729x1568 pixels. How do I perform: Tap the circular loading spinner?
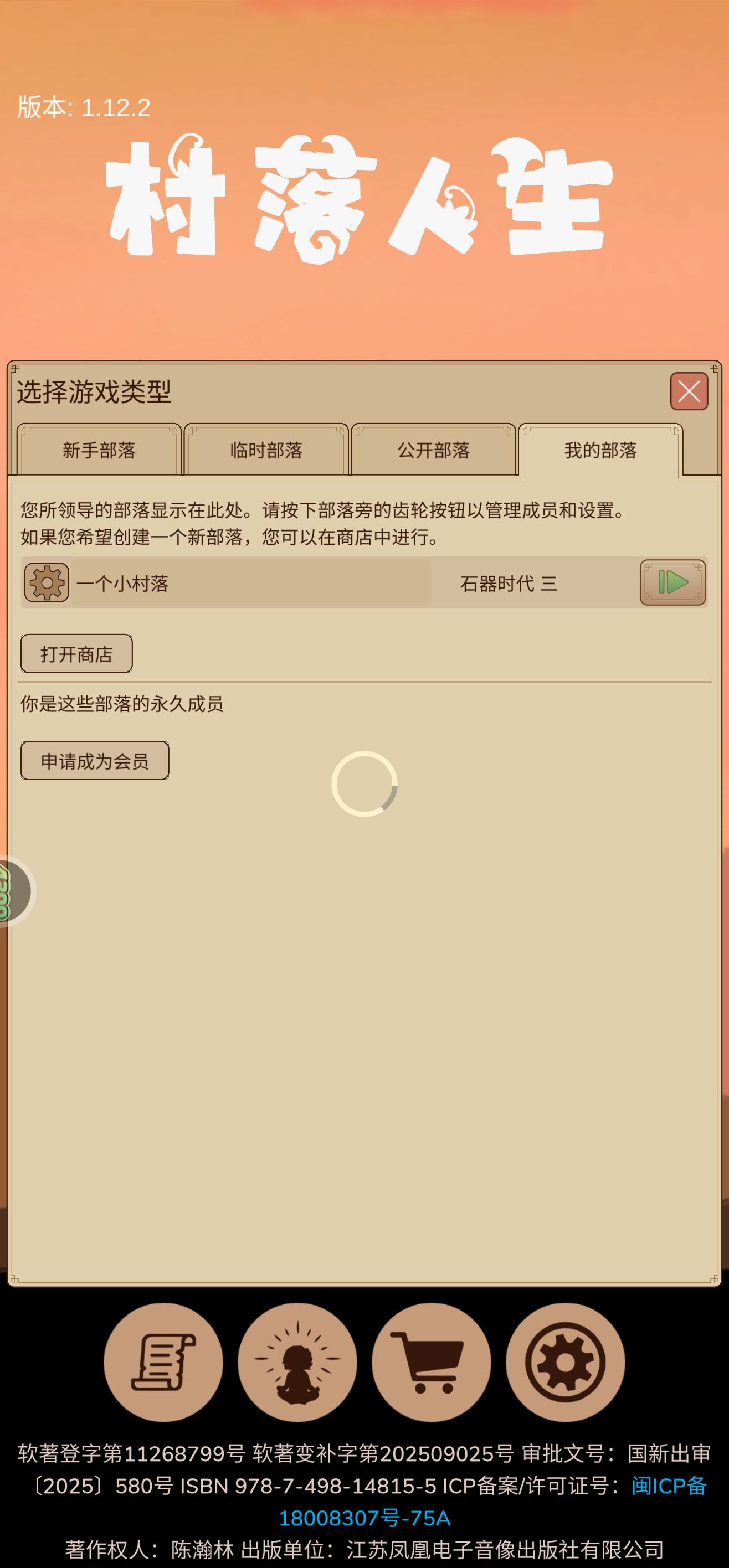click(364, 784)
